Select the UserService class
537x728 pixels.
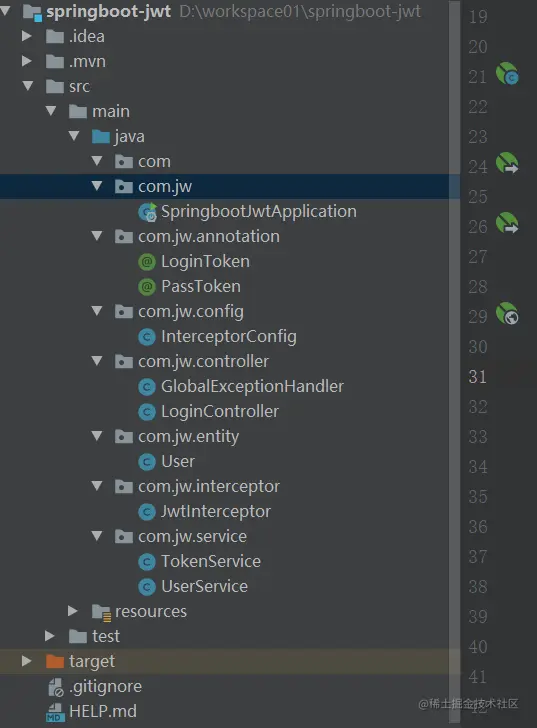coord(204,586)
